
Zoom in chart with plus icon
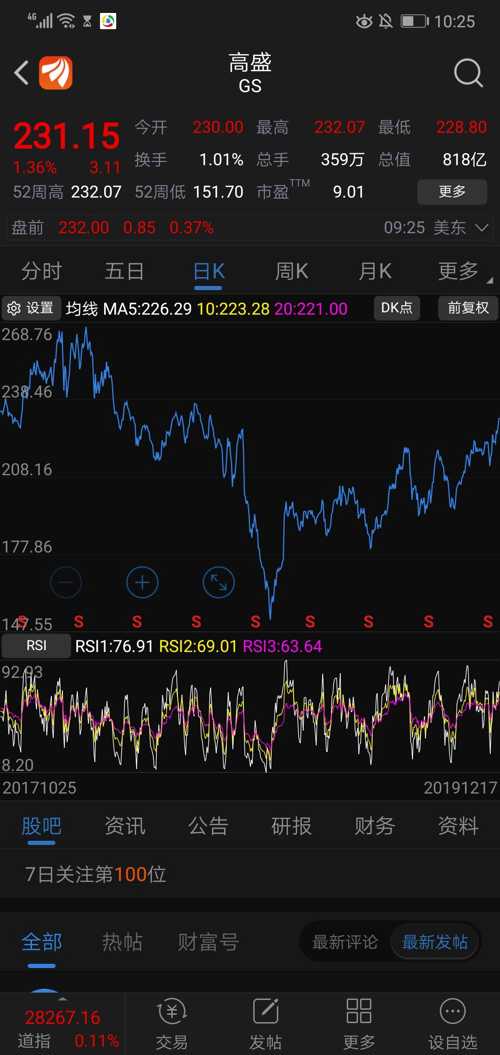click(142, 582)
